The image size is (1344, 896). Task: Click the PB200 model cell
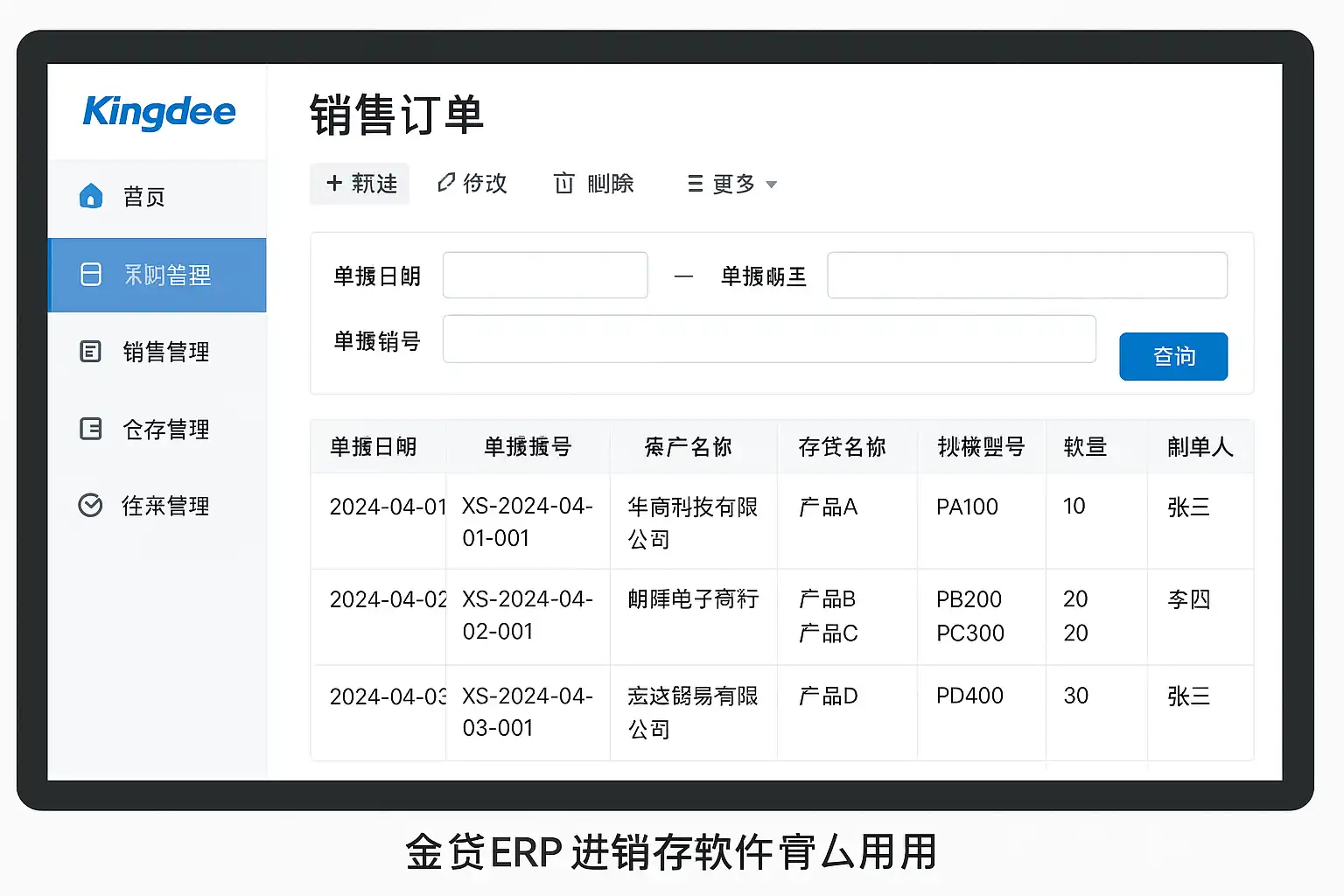(969, 599)
